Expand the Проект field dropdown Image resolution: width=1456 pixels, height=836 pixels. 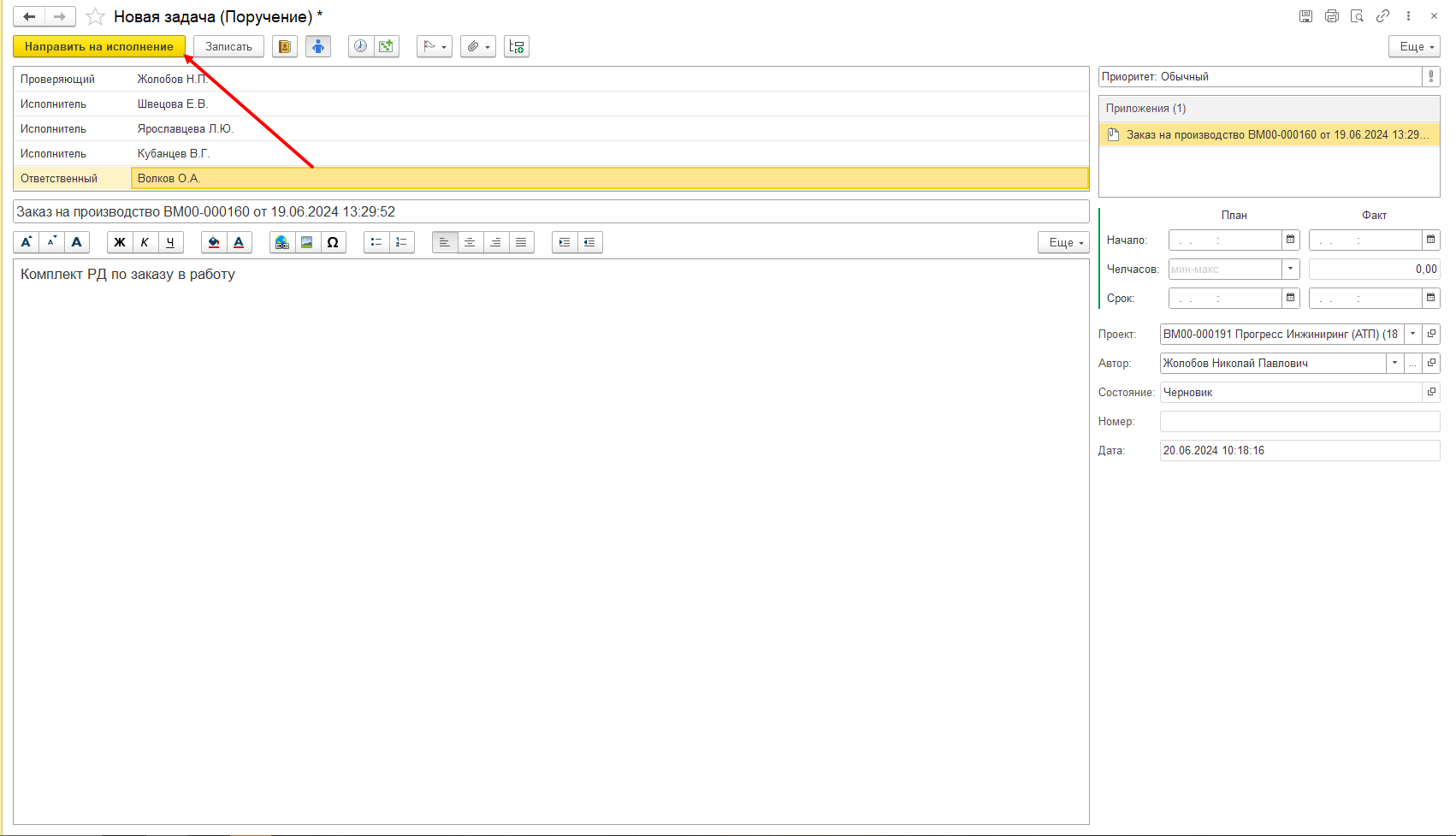(x=1412, y=334)
